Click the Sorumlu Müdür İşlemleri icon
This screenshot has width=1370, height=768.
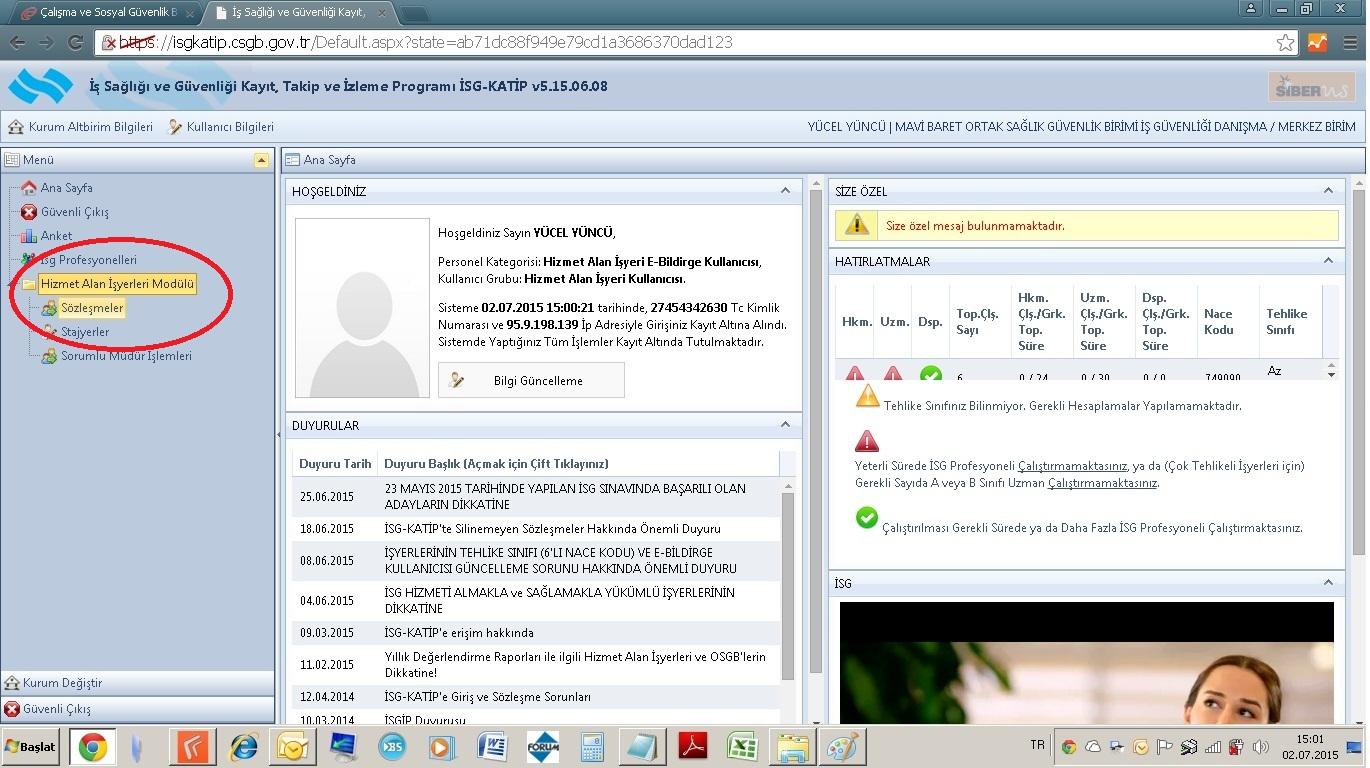(49, 356)
